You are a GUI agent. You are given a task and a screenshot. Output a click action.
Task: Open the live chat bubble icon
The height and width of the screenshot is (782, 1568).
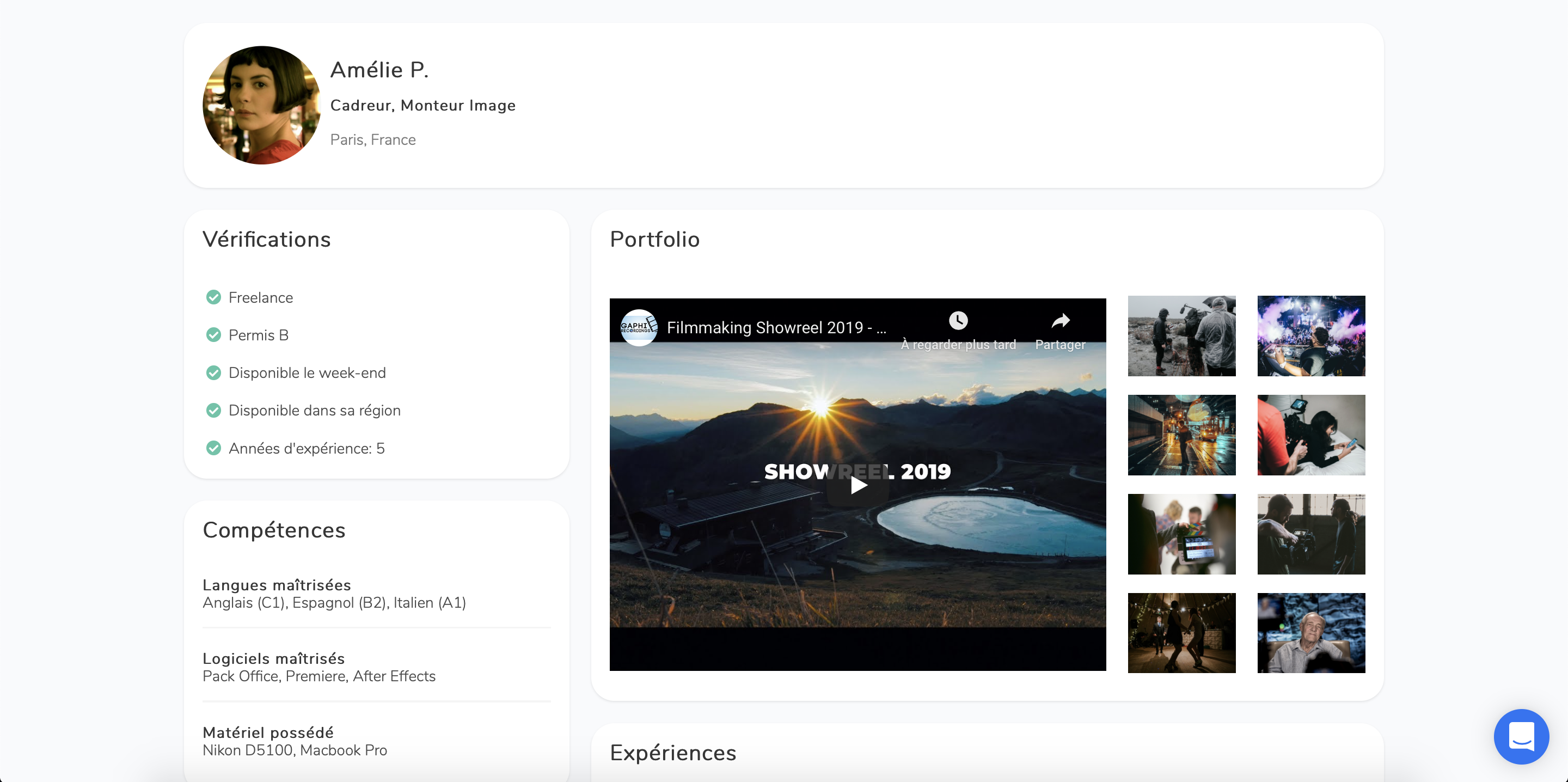(1521, 736)
